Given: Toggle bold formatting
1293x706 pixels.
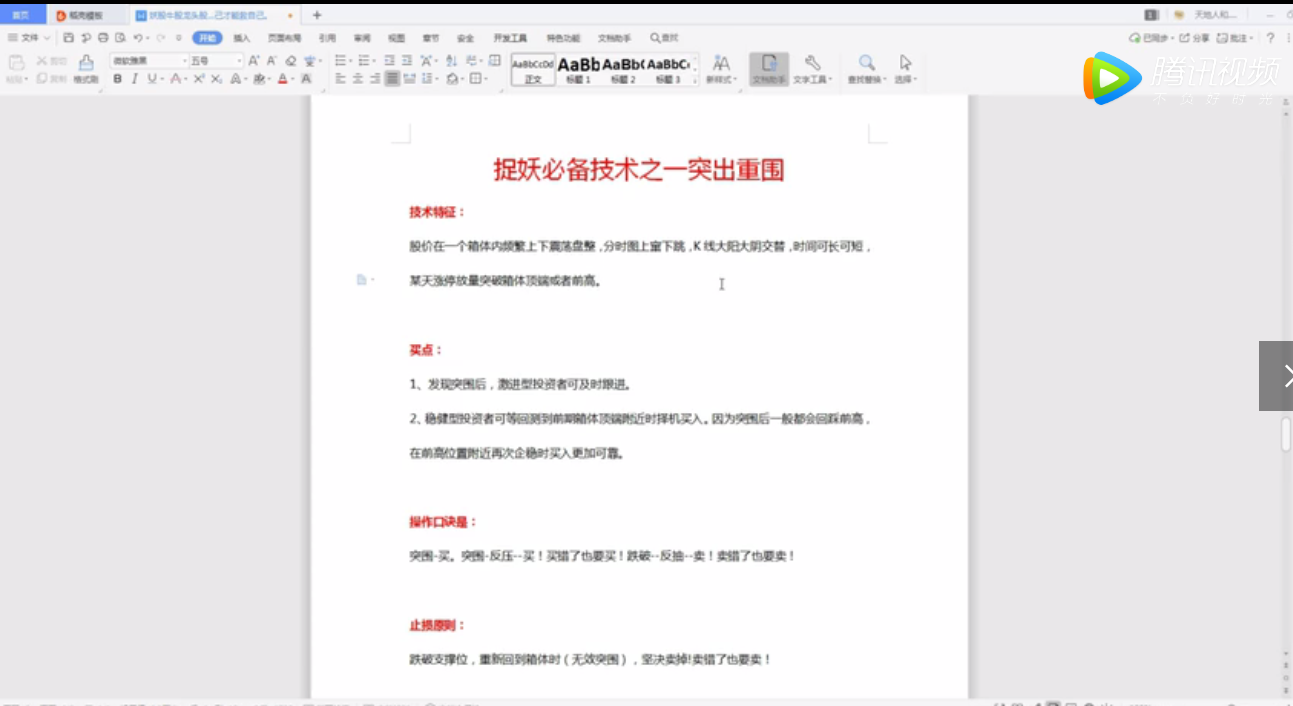Looking at the screenshot, I should coord(117,78).
